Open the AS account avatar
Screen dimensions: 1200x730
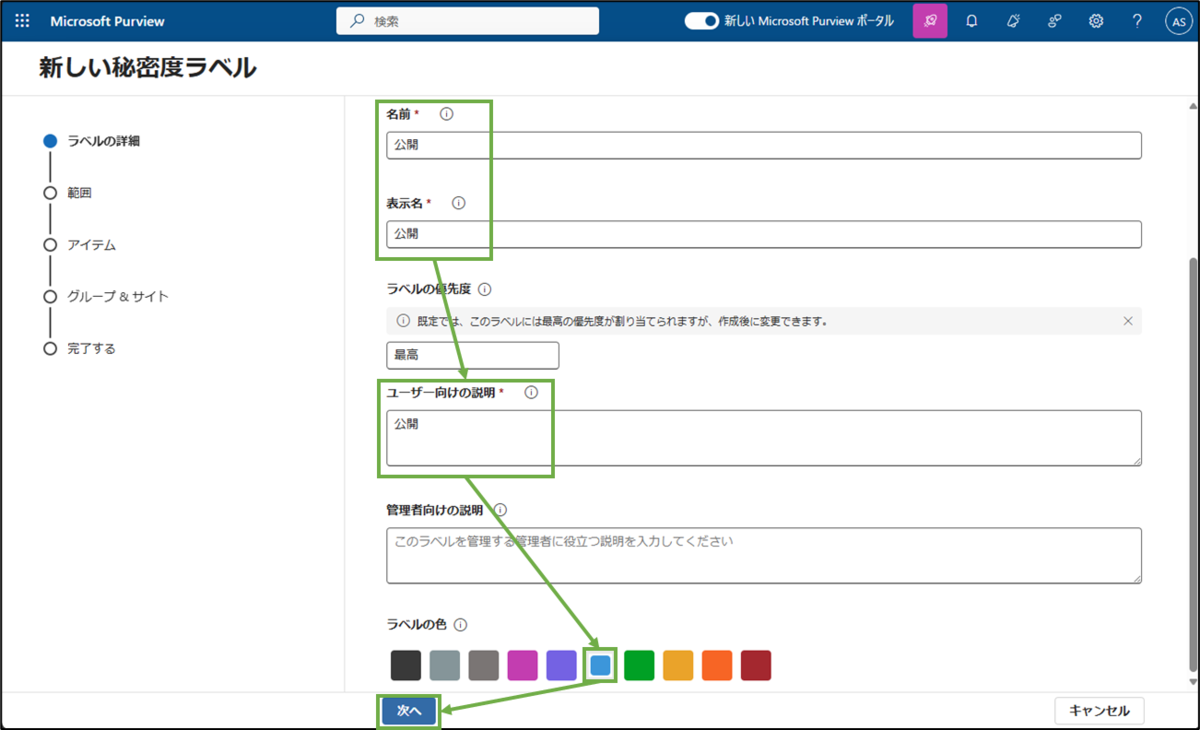1179,21
